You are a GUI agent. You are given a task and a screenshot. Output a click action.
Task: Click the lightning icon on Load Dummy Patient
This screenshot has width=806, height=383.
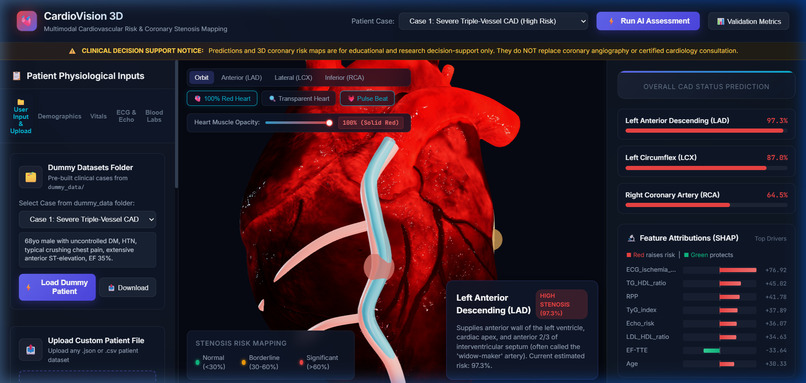(28, 287)
